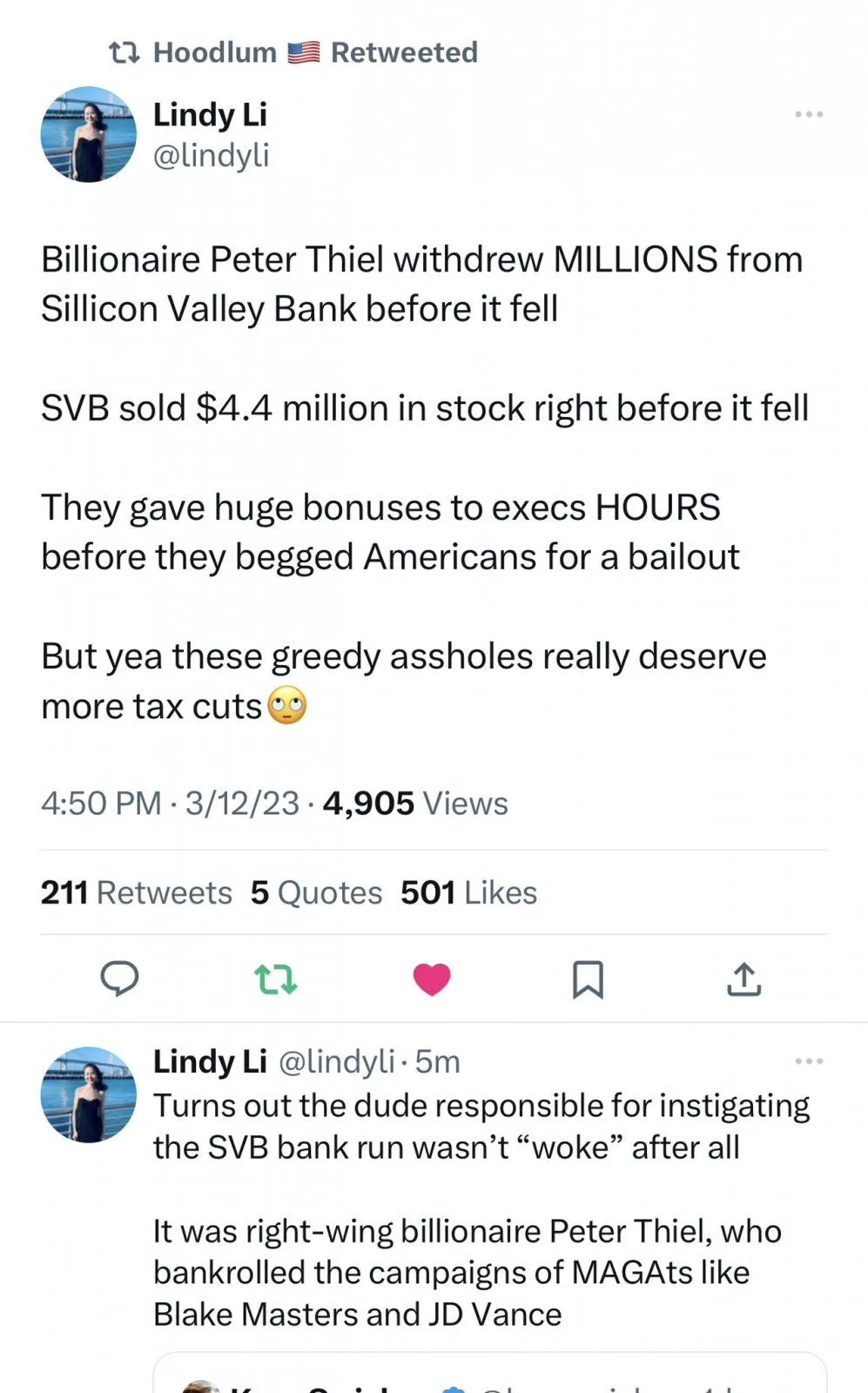Undo the retweet with green arrows icon

tap(275, 979)
